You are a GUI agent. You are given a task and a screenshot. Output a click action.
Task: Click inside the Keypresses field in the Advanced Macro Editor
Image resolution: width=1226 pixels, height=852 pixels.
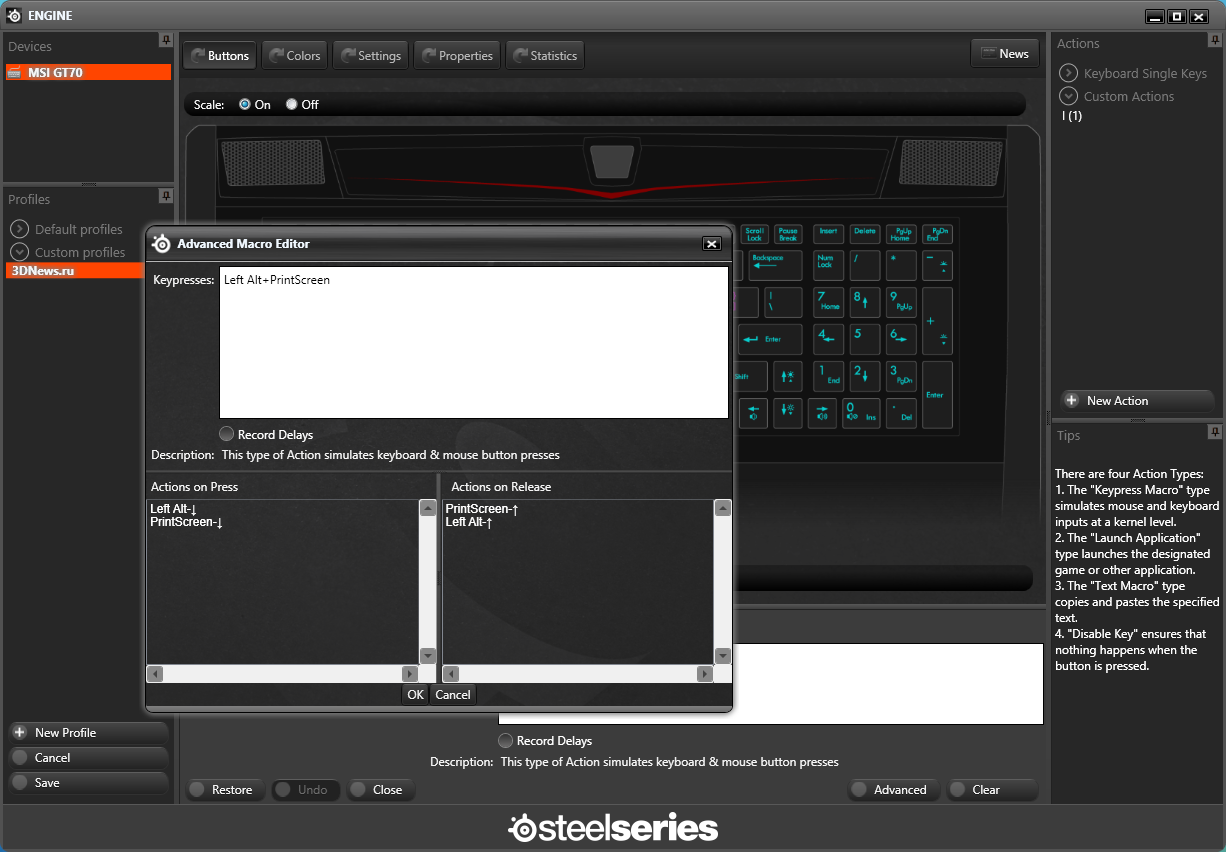coord(474,342)
